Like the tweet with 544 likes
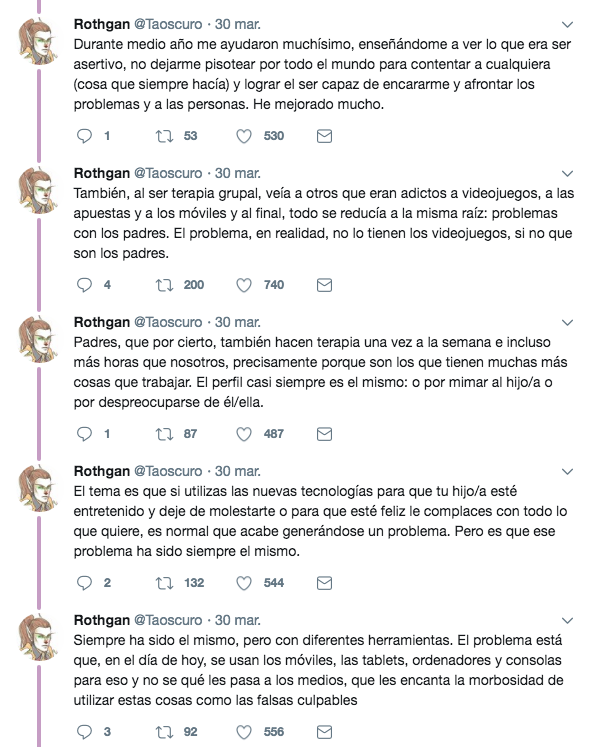Viewport: 596px width, 747px height. tap(244, 583)
